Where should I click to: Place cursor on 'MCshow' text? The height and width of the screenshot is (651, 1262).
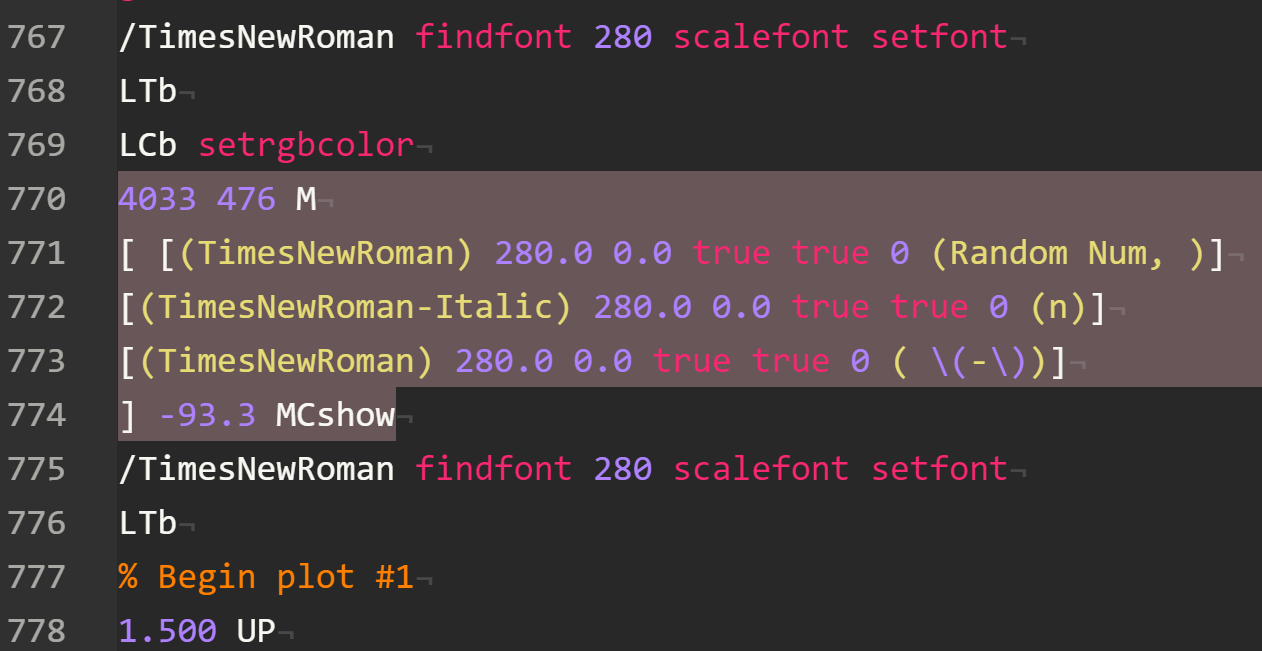[335, 415]
